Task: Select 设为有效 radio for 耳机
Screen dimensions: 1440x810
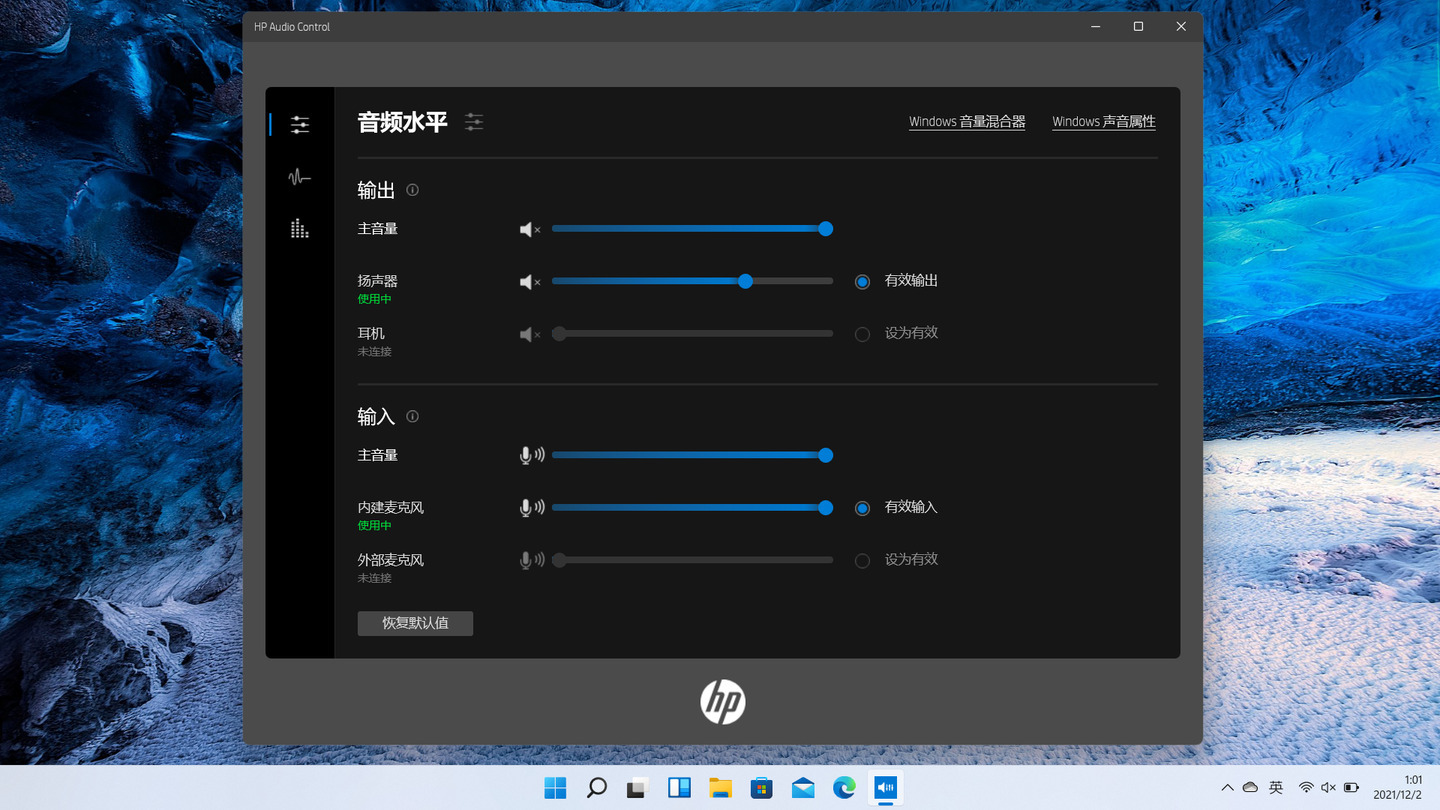Action: point(862,334)
